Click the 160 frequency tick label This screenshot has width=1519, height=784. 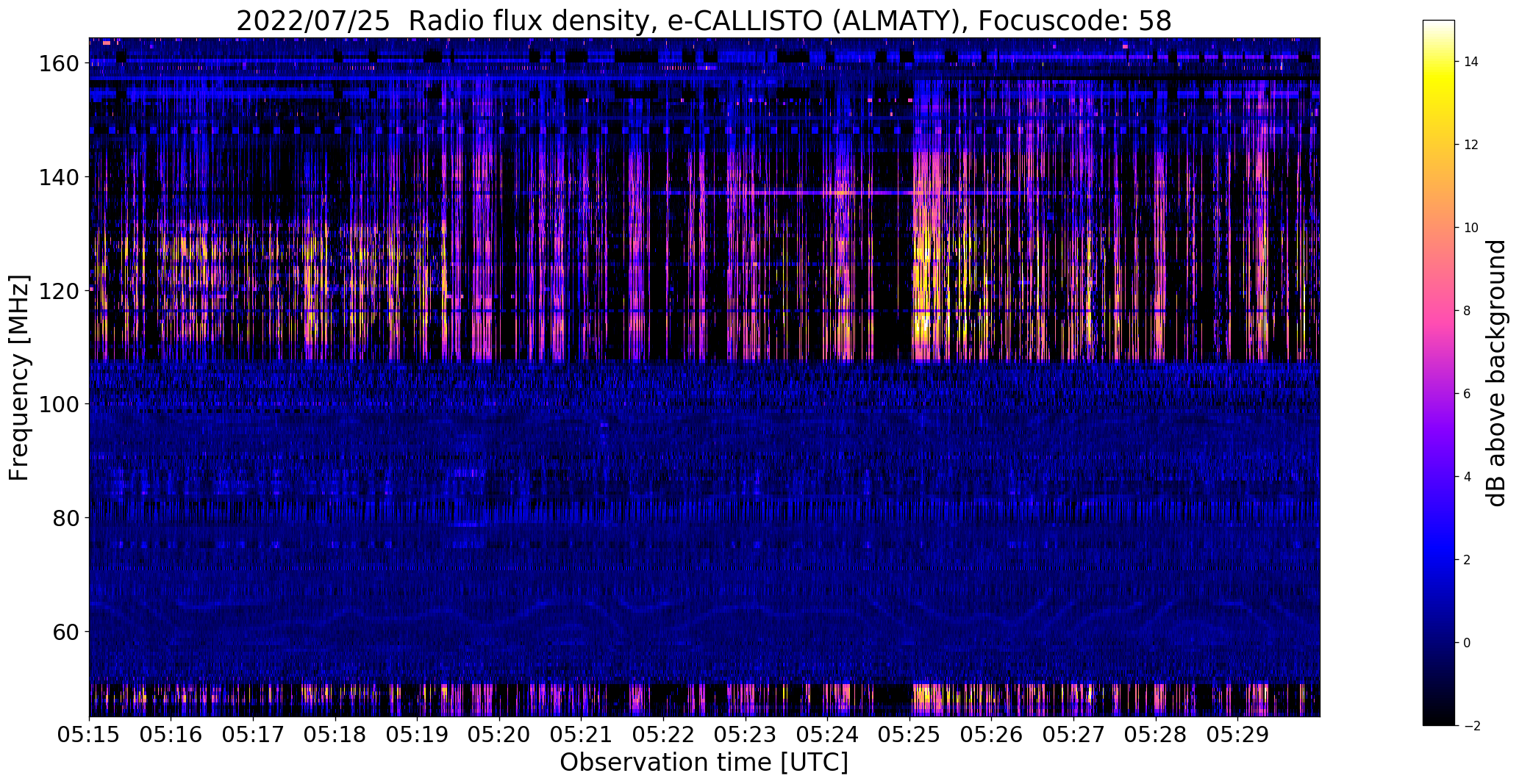[59, 64]
